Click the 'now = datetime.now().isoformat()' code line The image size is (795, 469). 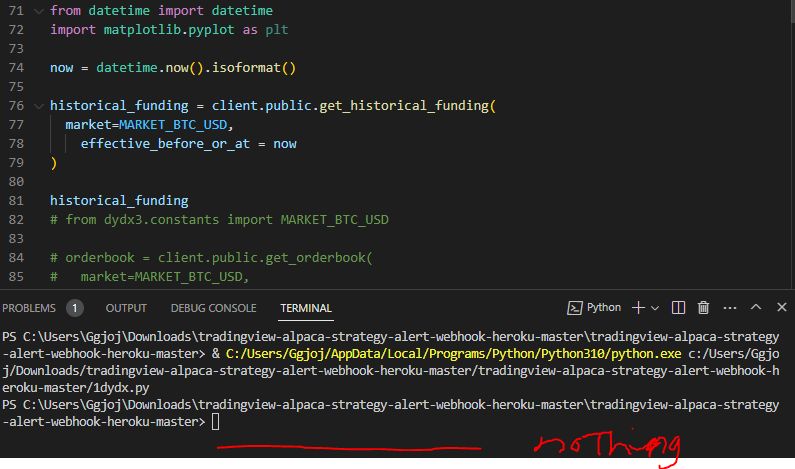[x=173, y=68]
